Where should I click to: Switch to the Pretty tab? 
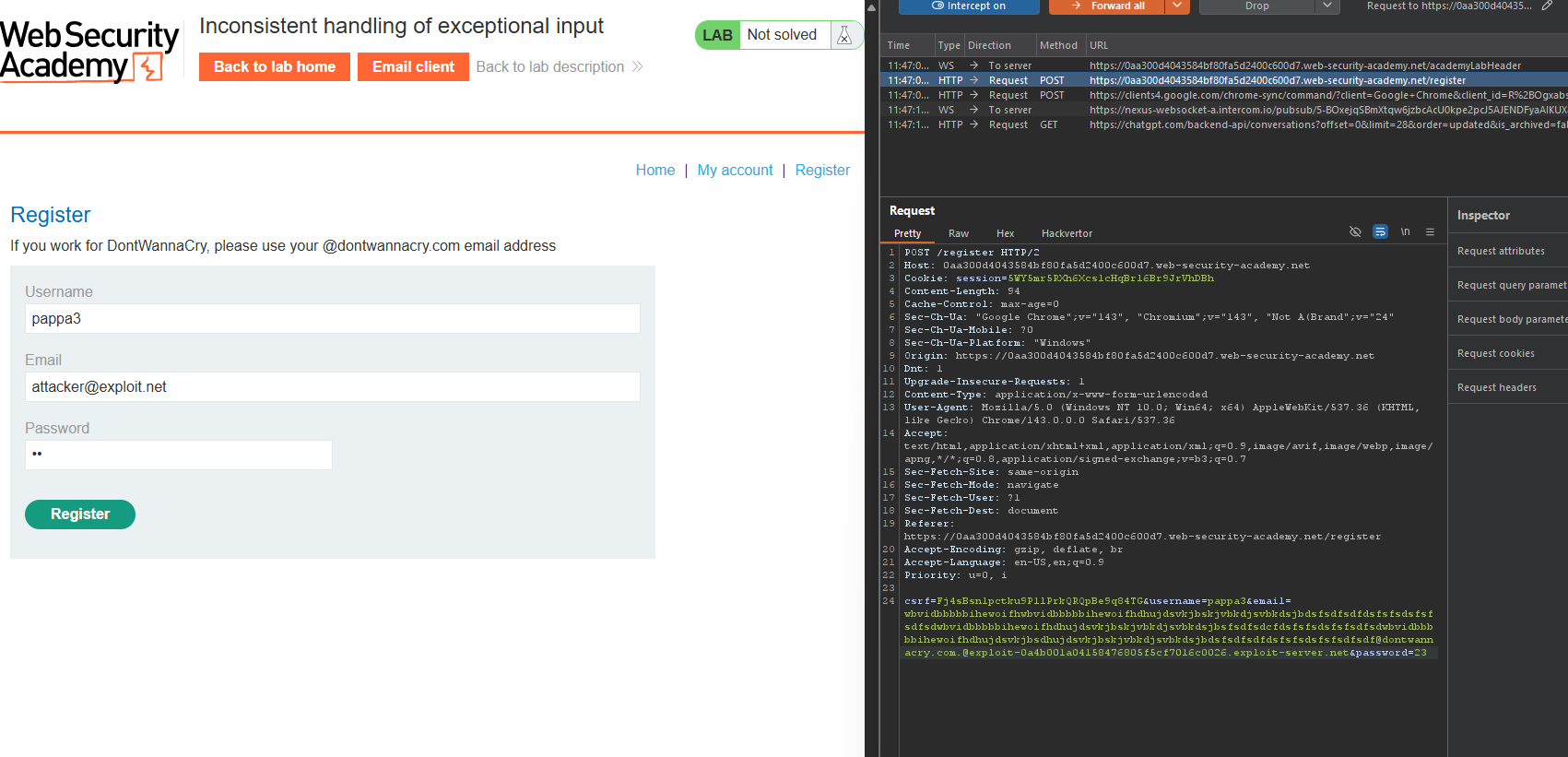tap(907, 233)
